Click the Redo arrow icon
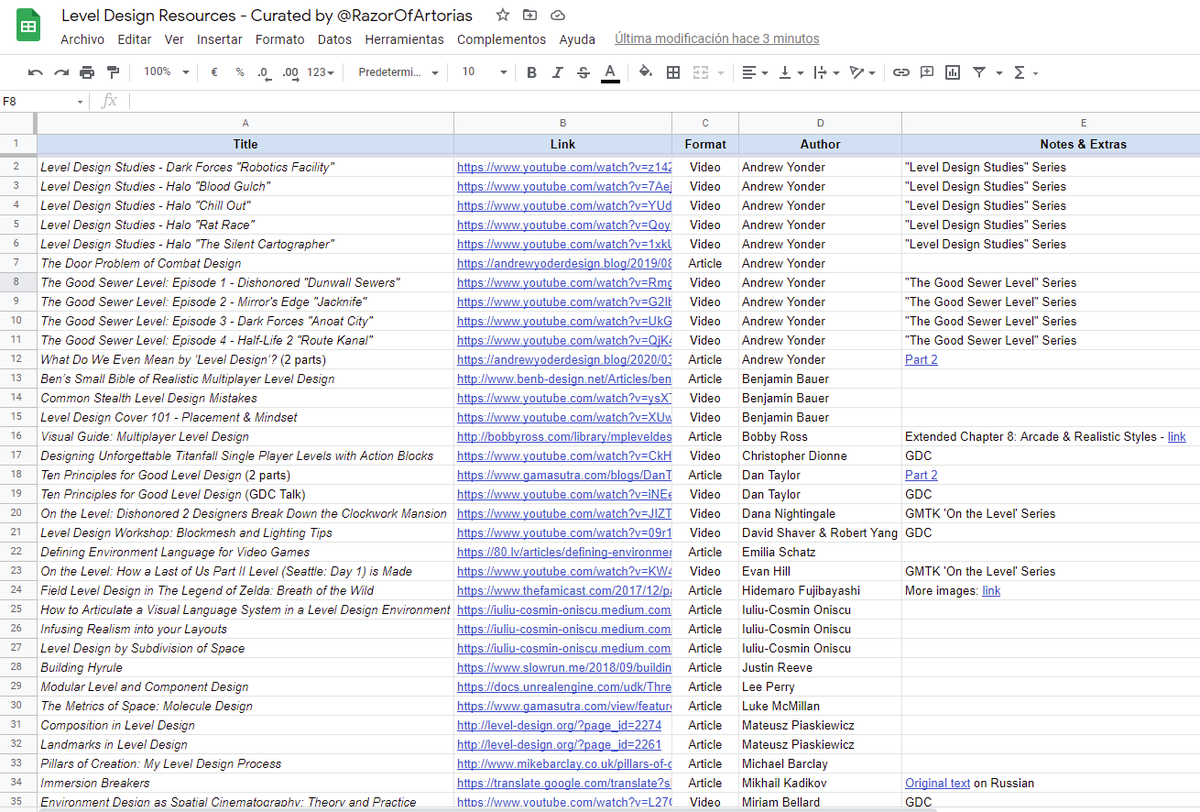The height and width of the screenshot is (812, 1200). point(62,72)
